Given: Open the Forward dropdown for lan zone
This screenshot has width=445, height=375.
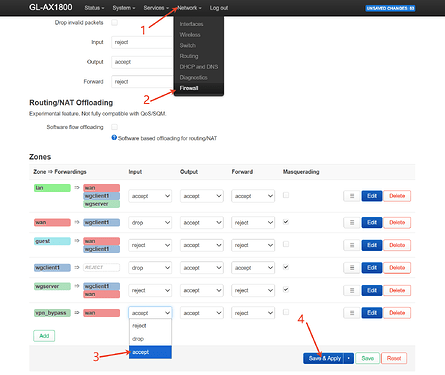Looking at the screenshot, I should pyautogui.click(x=253, y=196).
